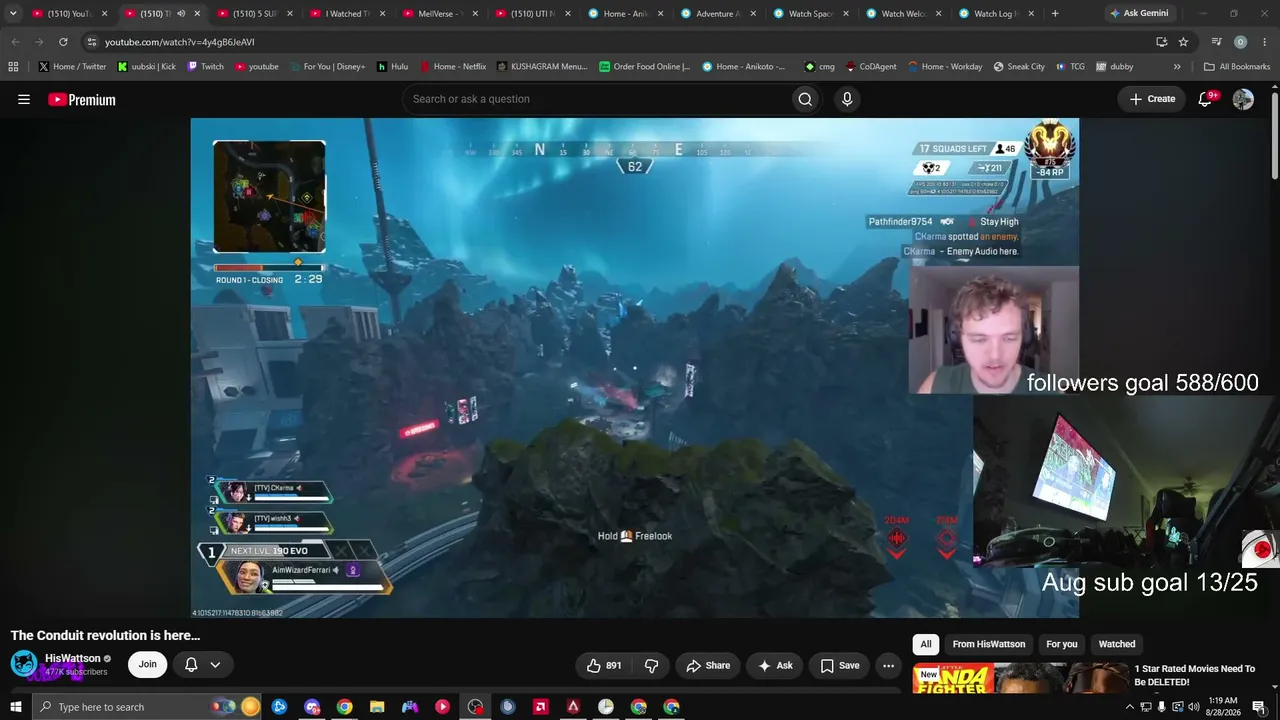Go back to the previous page
This screenshot has width=1280, height=720.
pyautogui.click(x=15, y=42)
